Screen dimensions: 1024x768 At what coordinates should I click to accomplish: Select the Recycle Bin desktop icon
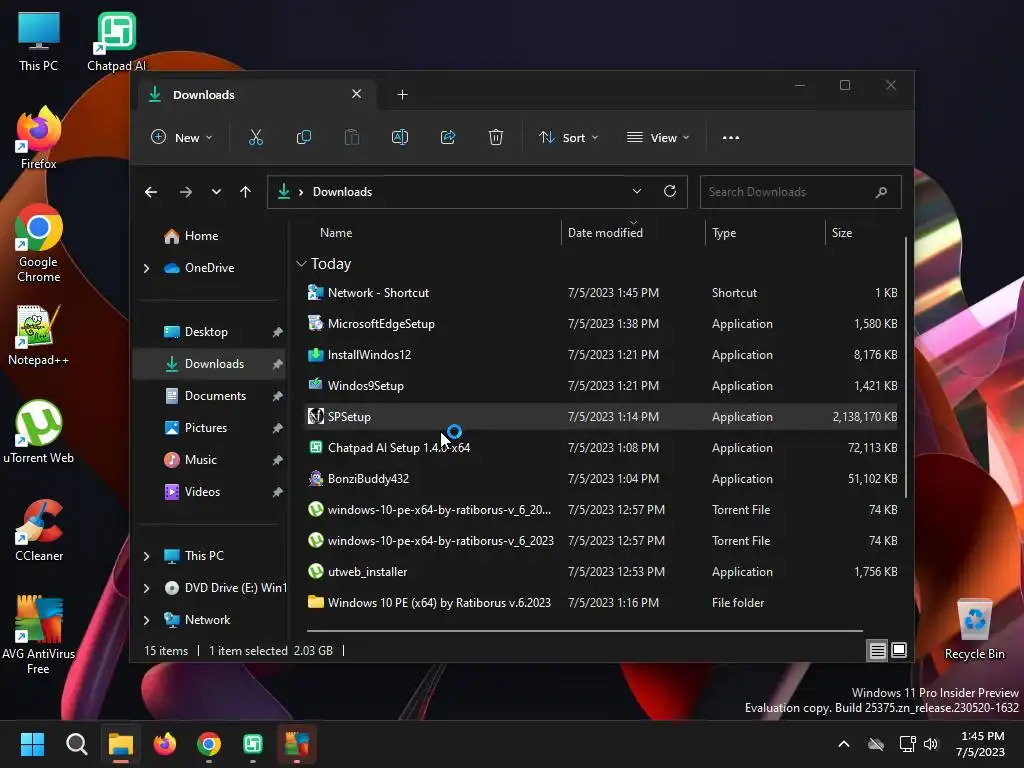point(974,630)
